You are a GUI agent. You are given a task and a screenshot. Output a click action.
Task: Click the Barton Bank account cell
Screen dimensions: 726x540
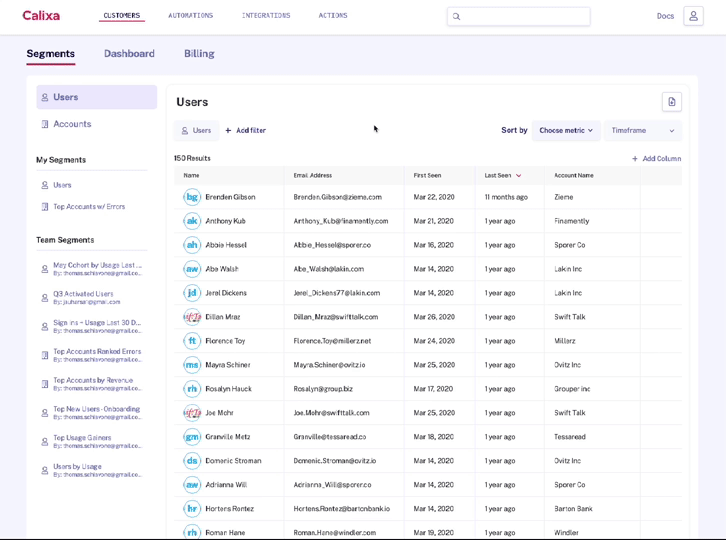point(573,509)
